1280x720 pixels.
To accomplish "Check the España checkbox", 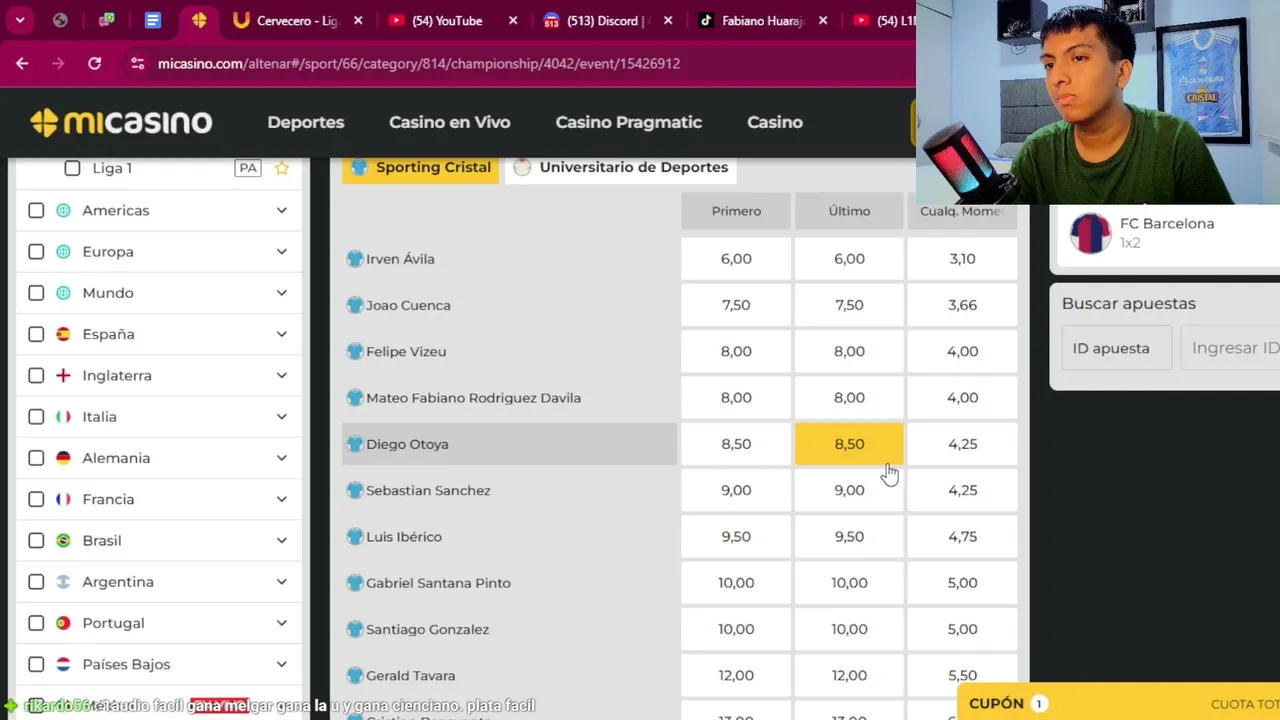I will pos(36,334).
